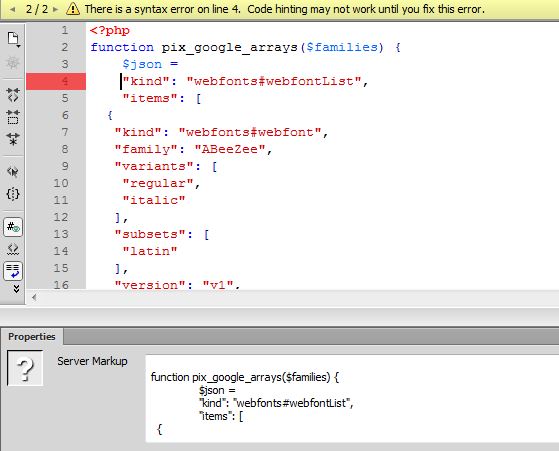Viewport: 559px width, 451px height.
Task: Click line number 12 in the gutter
Action: click(61, 217)
